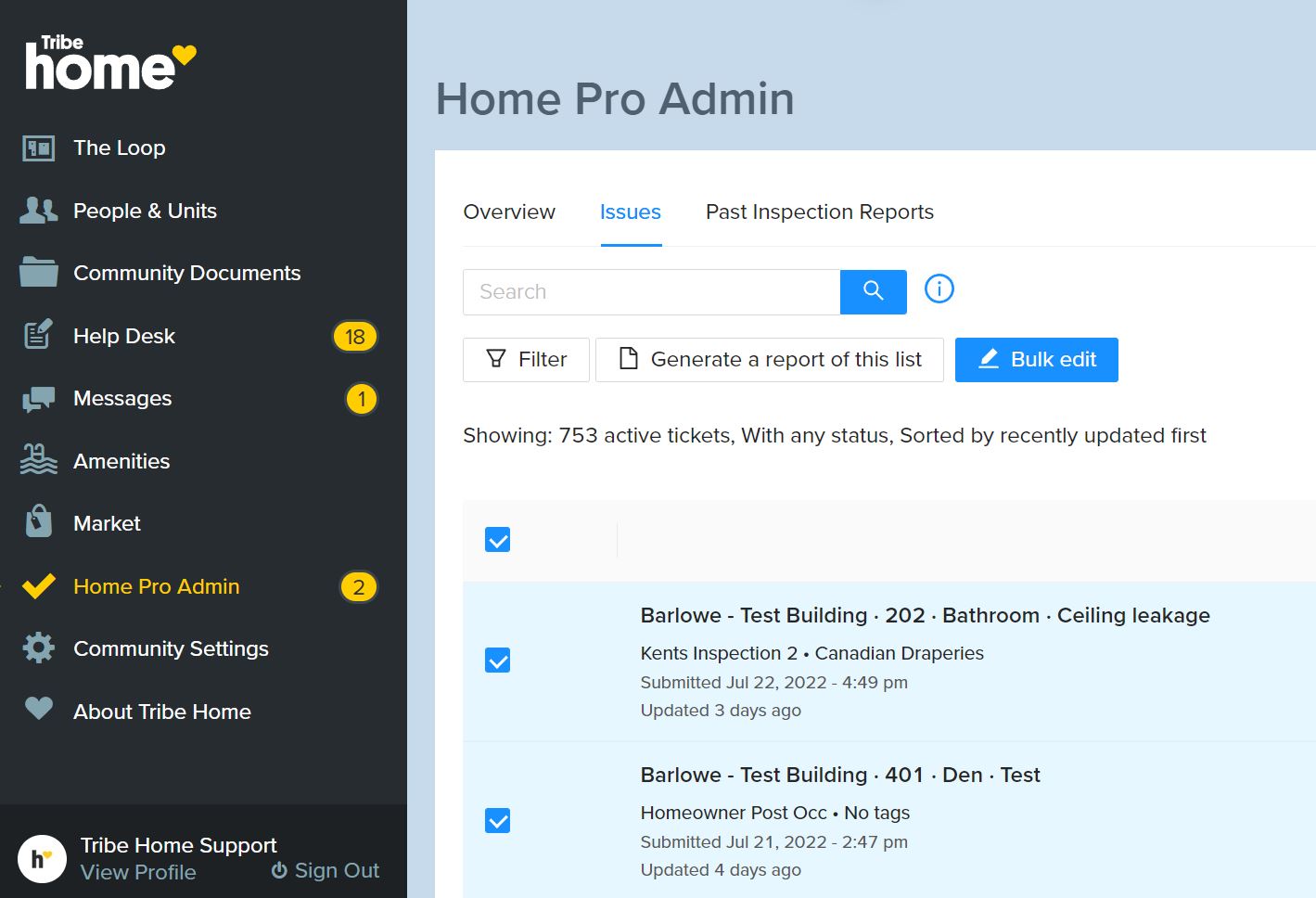Open the Past Inspection Reports tab

[x=820, y=212]
